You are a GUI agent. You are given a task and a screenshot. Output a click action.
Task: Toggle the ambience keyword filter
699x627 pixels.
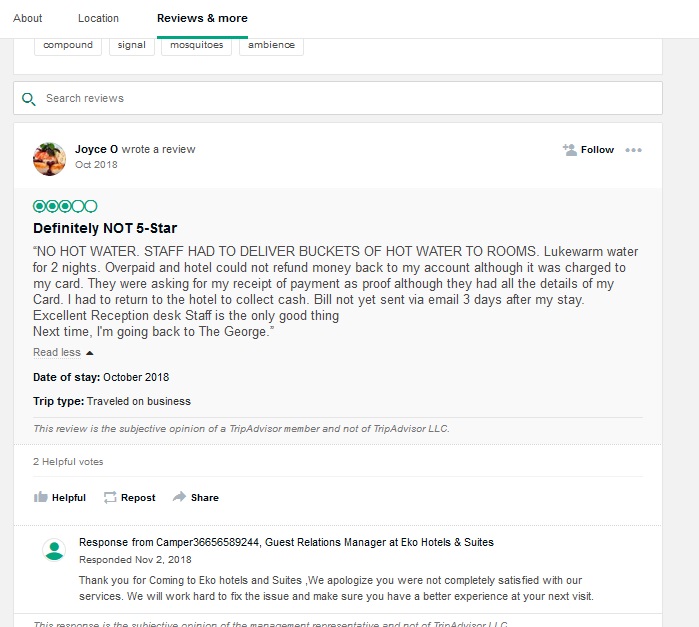(x=271, y=45)
